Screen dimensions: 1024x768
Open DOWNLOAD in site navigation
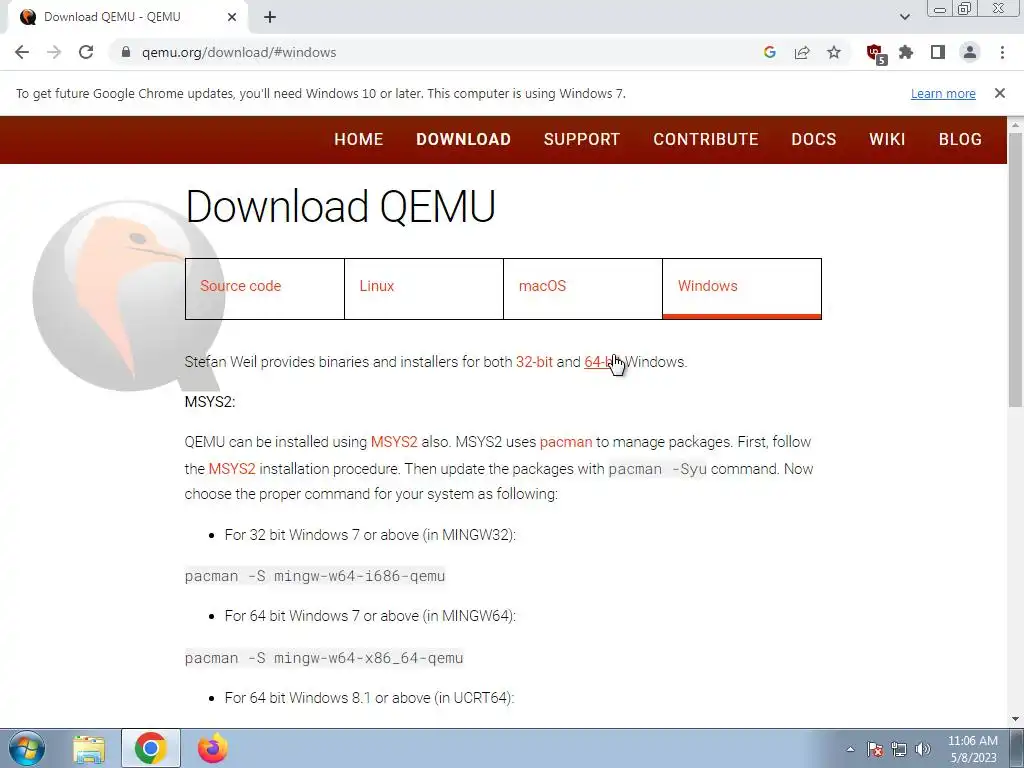(x=464, y=140)
